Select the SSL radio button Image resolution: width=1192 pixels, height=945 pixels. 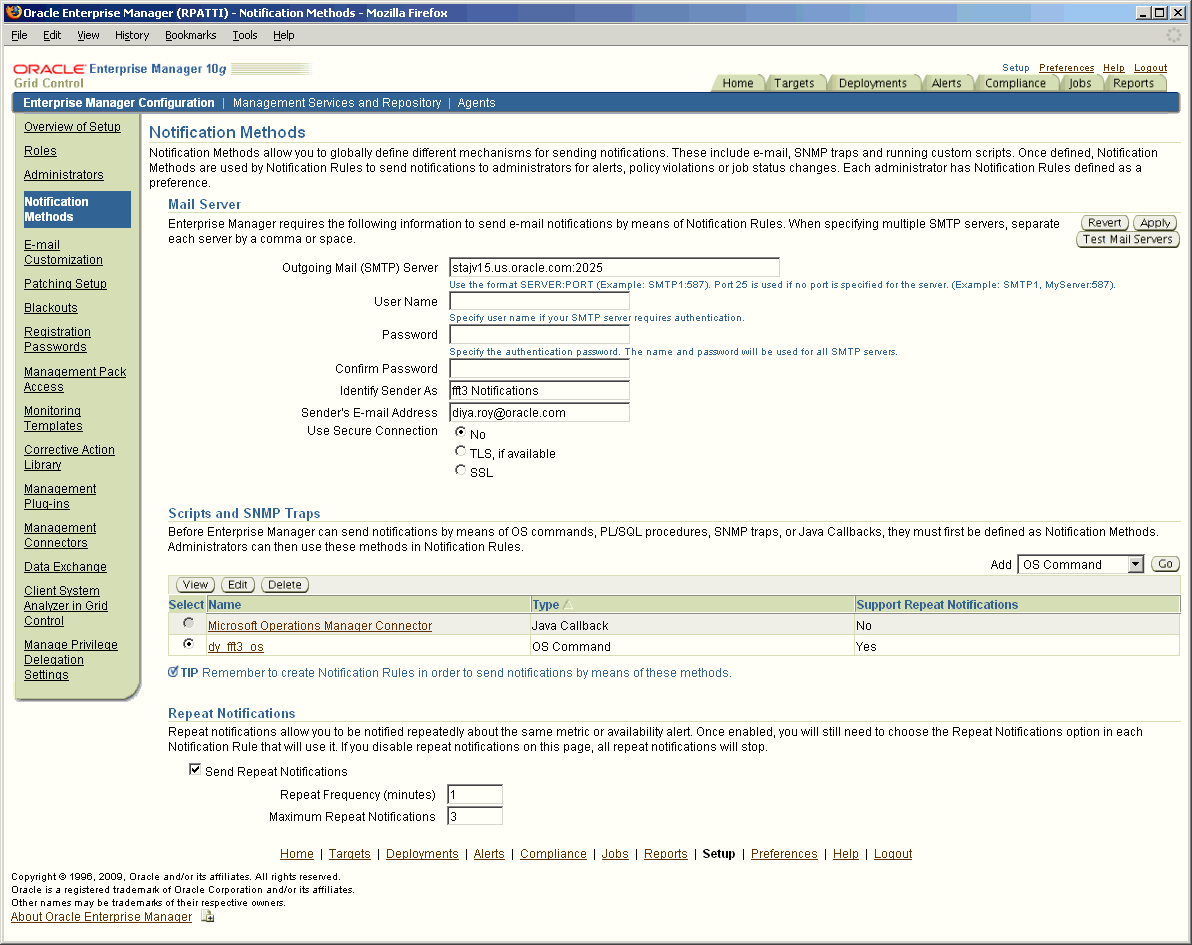460,471
